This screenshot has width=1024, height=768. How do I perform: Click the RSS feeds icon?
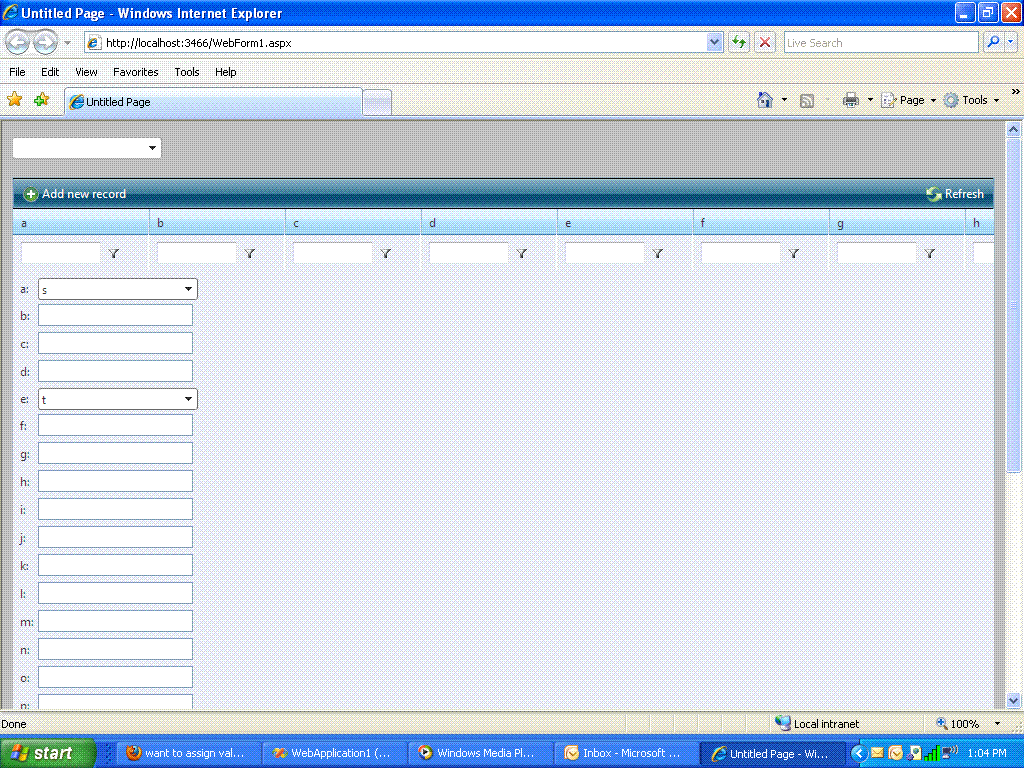(807, 101)
